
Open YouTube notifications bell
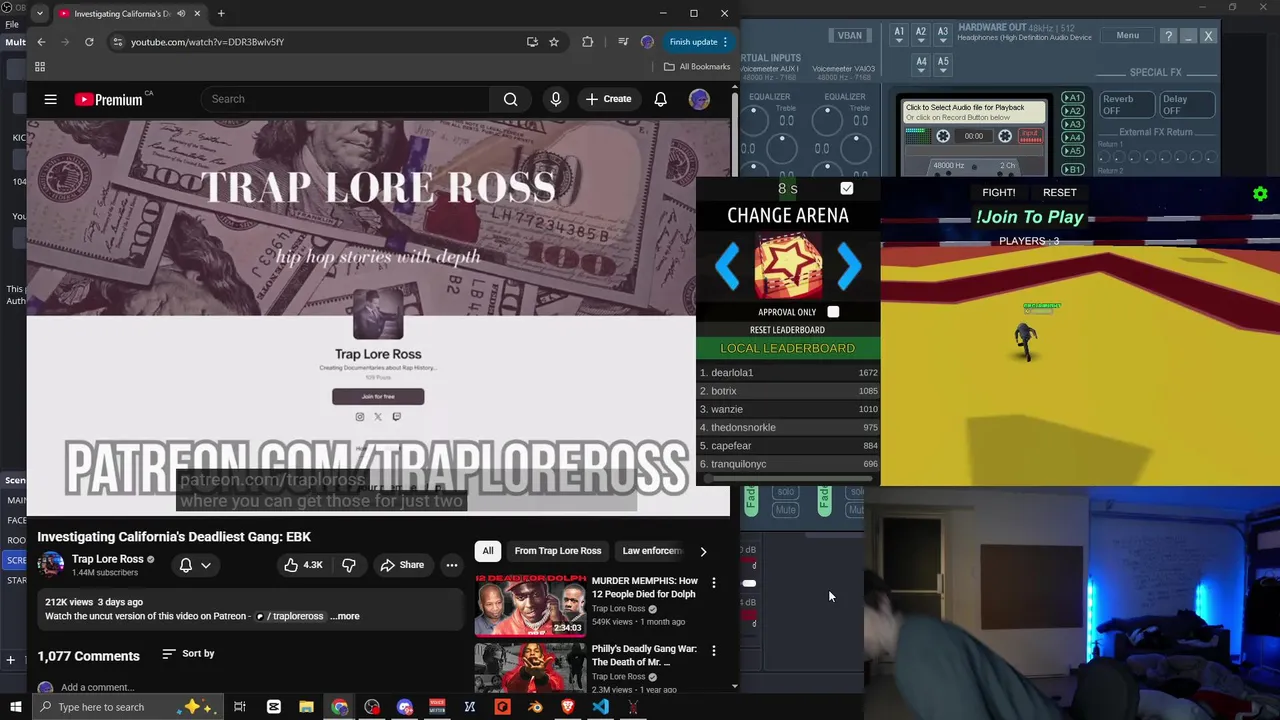[x=660, y=99]
